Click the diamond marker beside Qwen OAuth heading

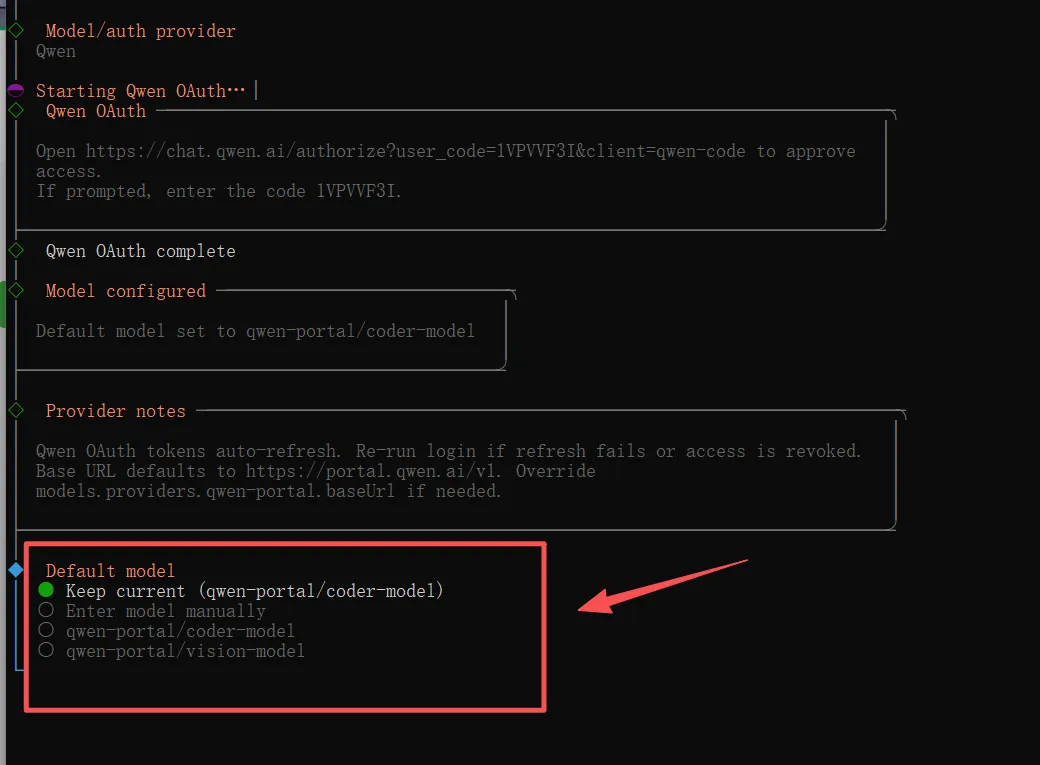point(16,109)
